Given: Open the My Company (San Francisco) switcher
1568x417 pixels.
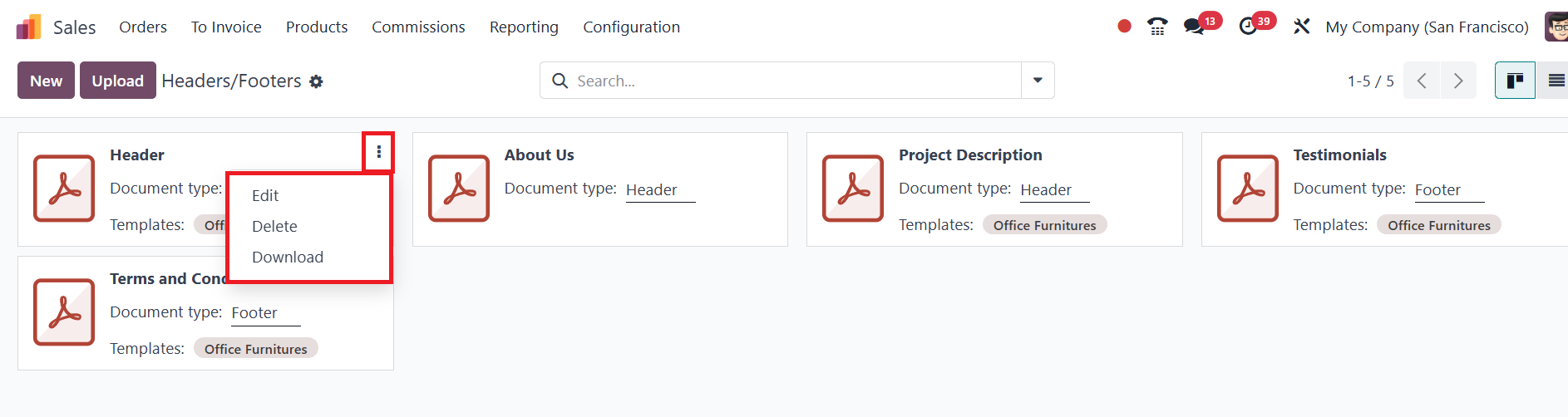Looking at the screenshot, I should coord(1427,27).
